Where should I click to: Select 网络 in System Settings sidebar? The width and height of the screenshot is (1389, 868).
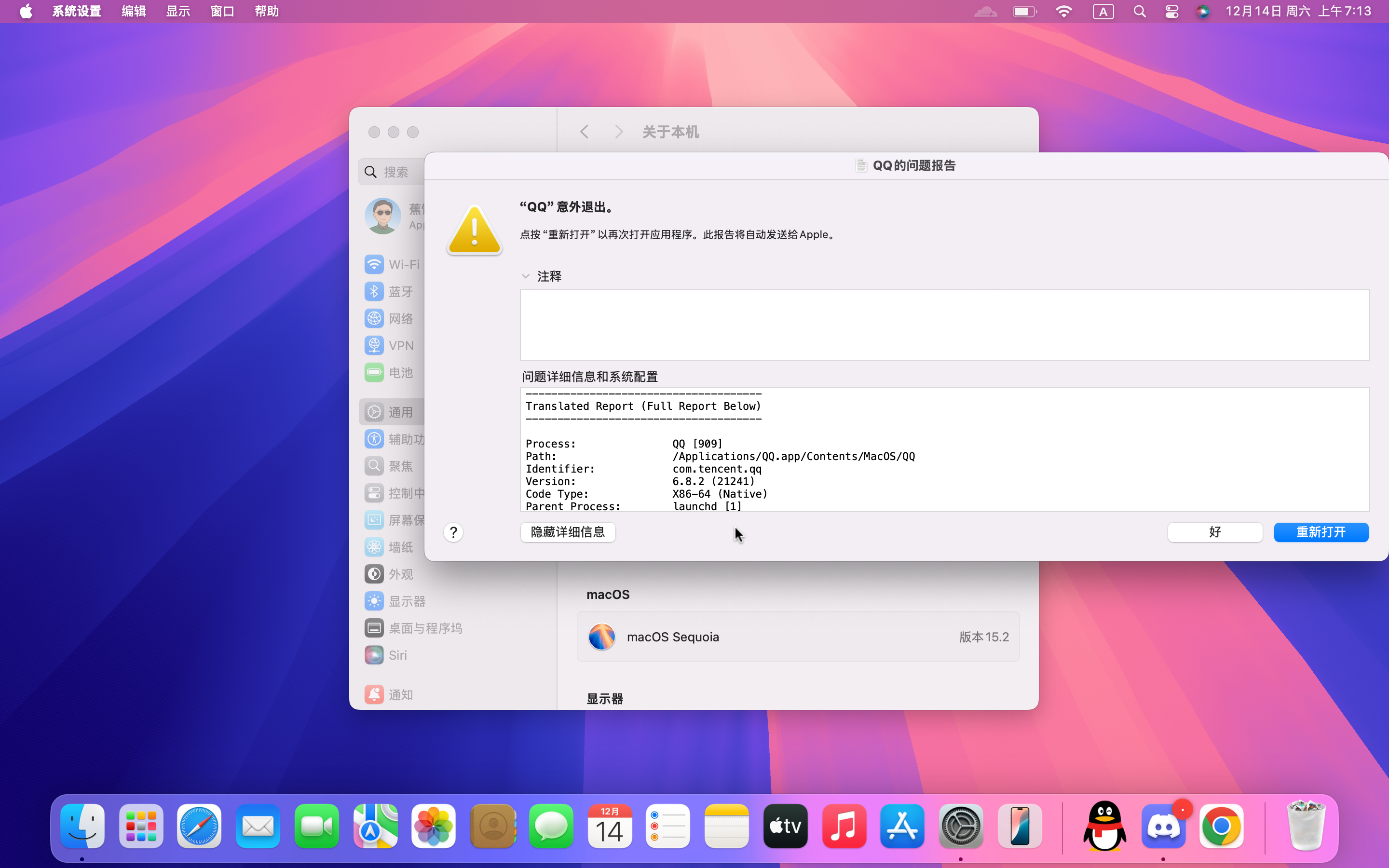click(394, 319)
